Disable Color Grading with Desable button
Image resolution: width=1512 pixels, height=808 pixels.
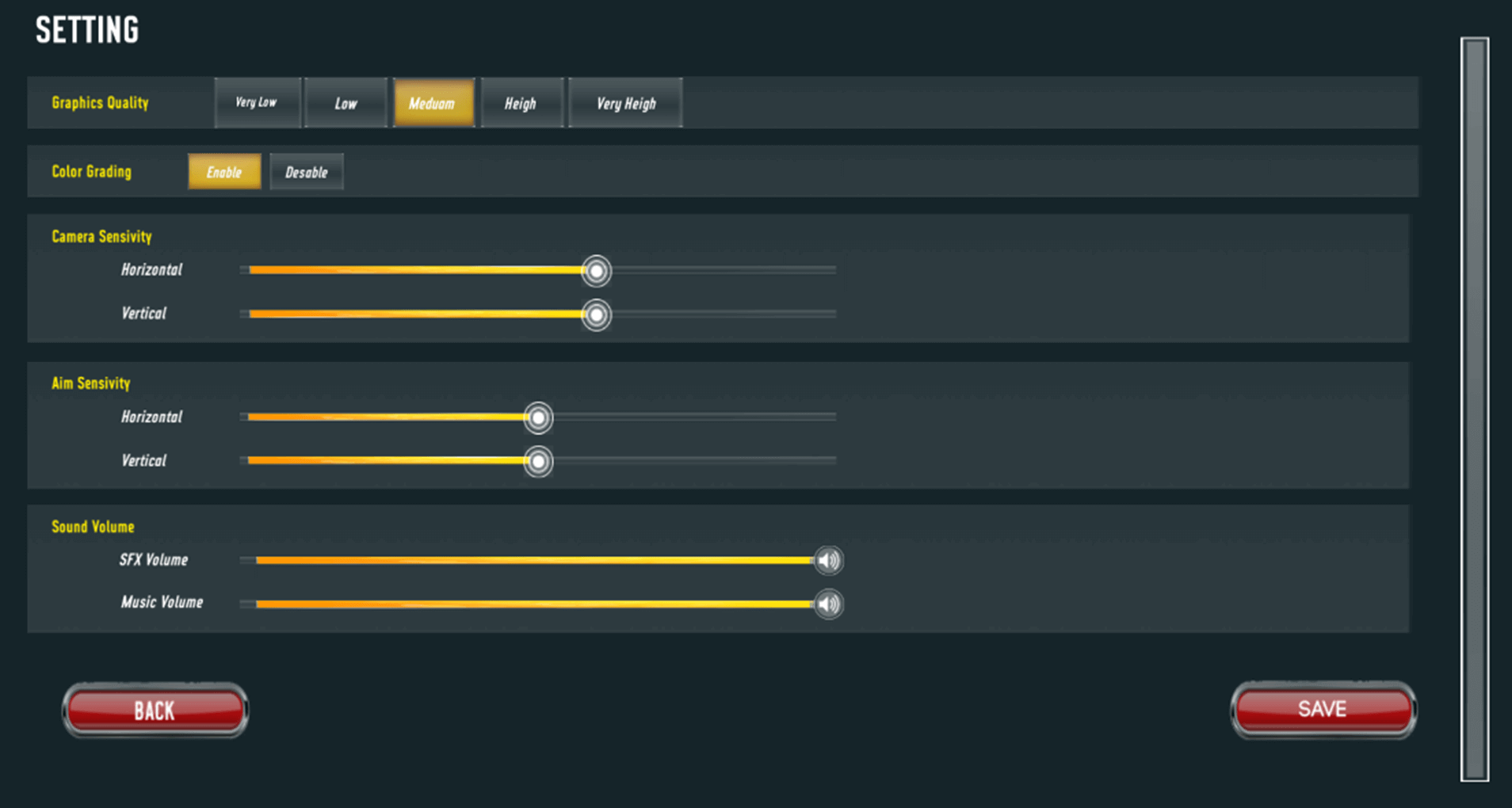point(306,172)
